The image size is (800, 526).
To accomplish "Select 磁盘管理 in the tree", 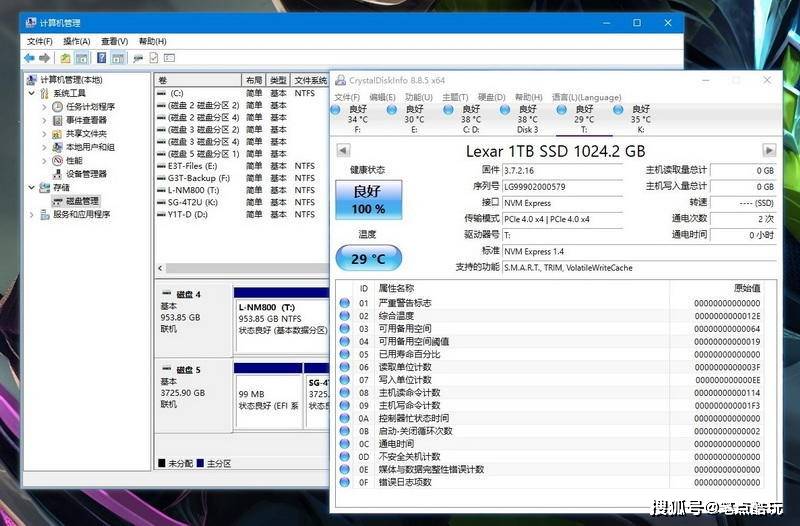I will click(x=82, y=201).
